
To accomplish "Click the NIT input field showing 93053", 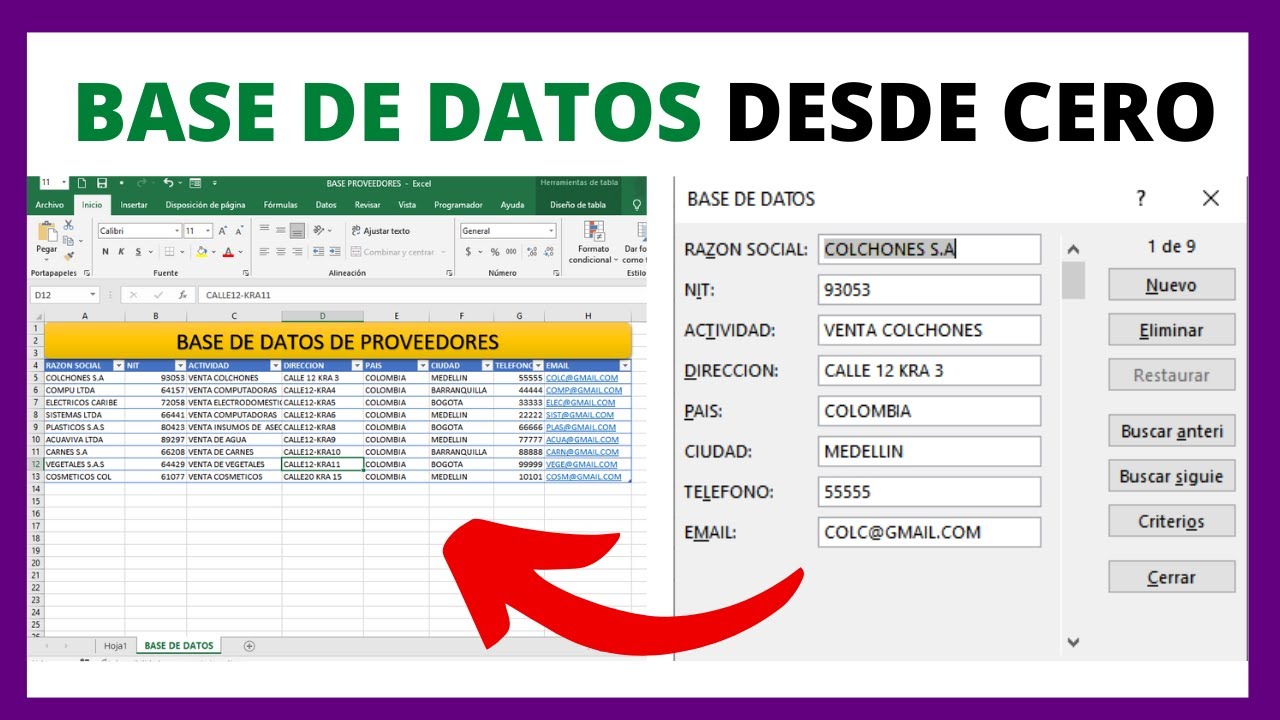I will 929,290.
